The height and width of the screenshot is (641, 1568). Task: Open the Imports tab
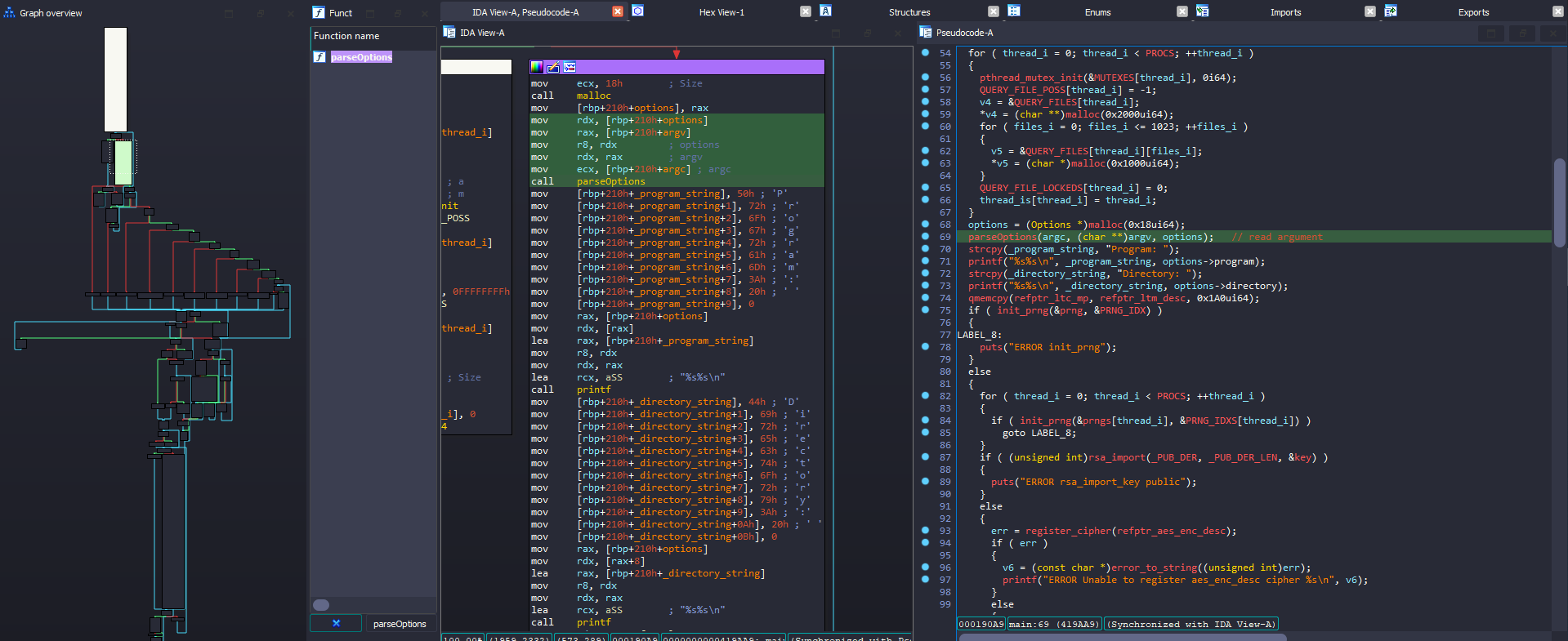(x=1285, y=12)
